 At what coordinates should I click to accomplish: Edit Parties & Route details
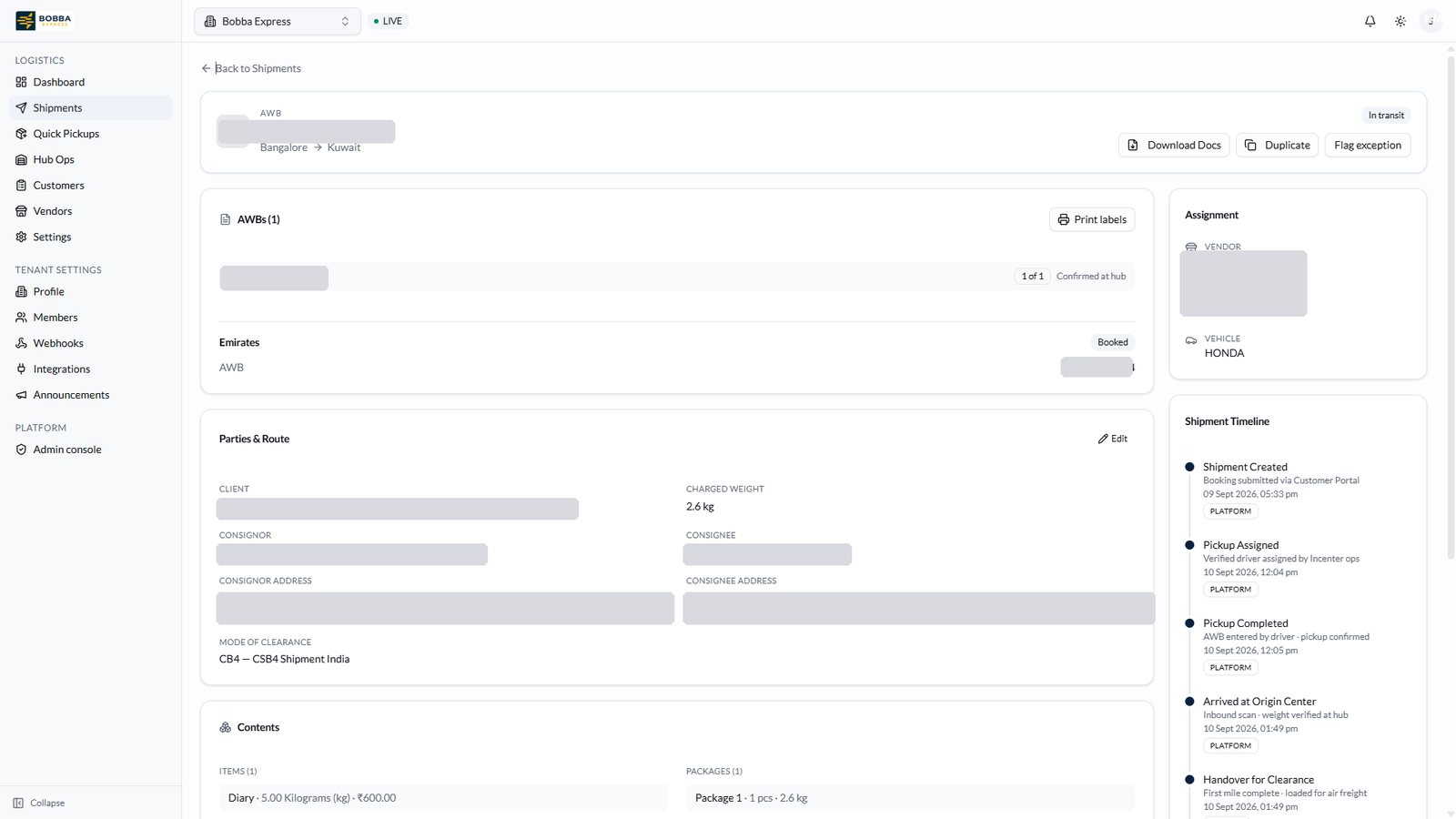point(1112,439)
